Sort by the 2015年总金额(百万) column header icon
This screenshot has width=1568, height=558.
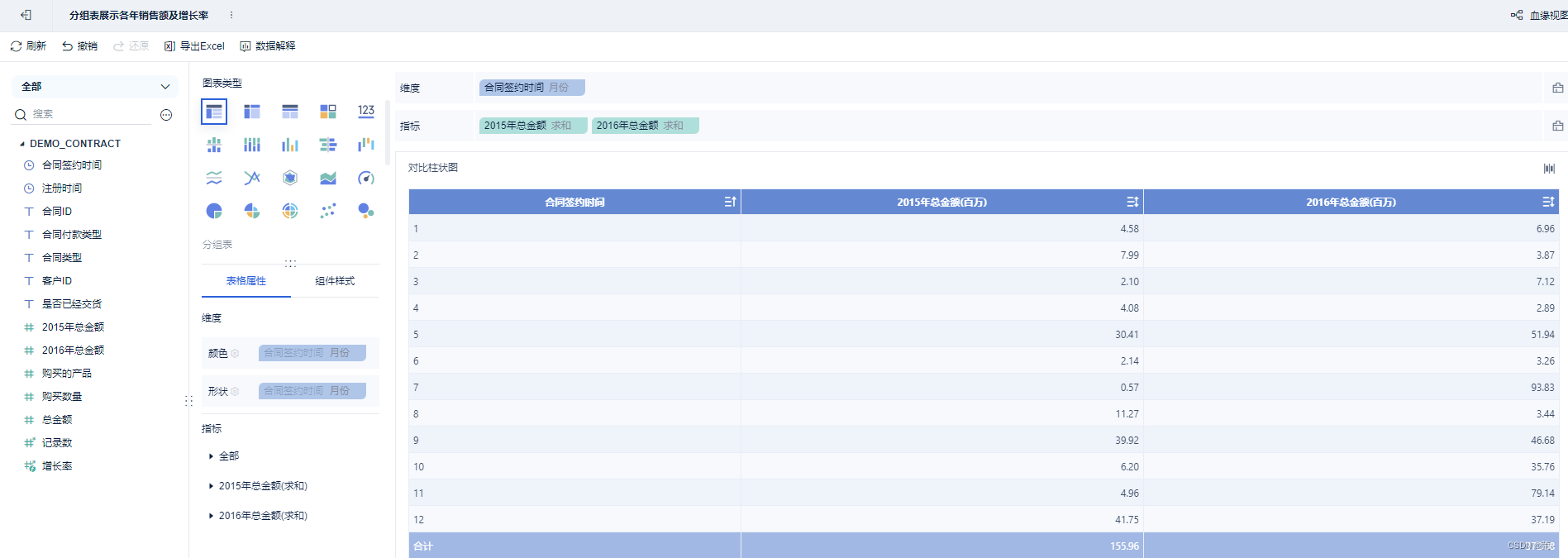point(1132,202)
